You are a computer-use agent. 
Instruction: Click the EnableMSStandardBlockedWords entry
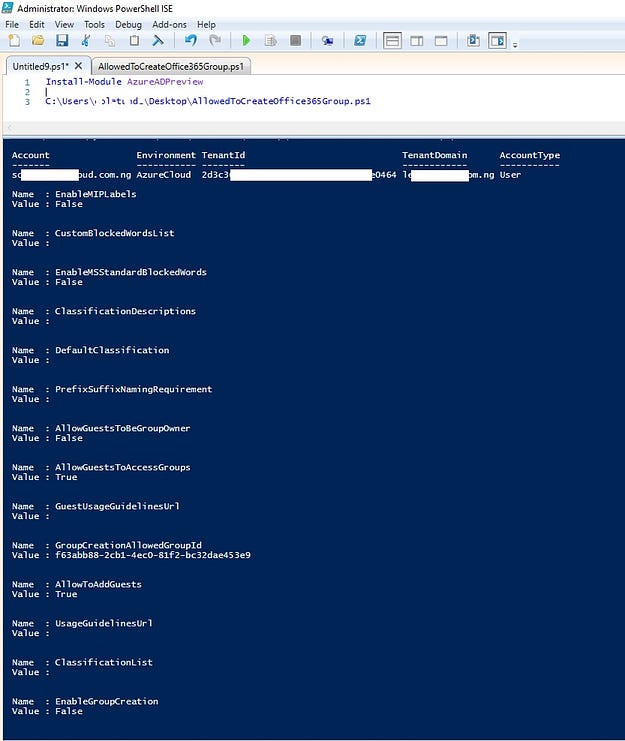click(131, 272)
